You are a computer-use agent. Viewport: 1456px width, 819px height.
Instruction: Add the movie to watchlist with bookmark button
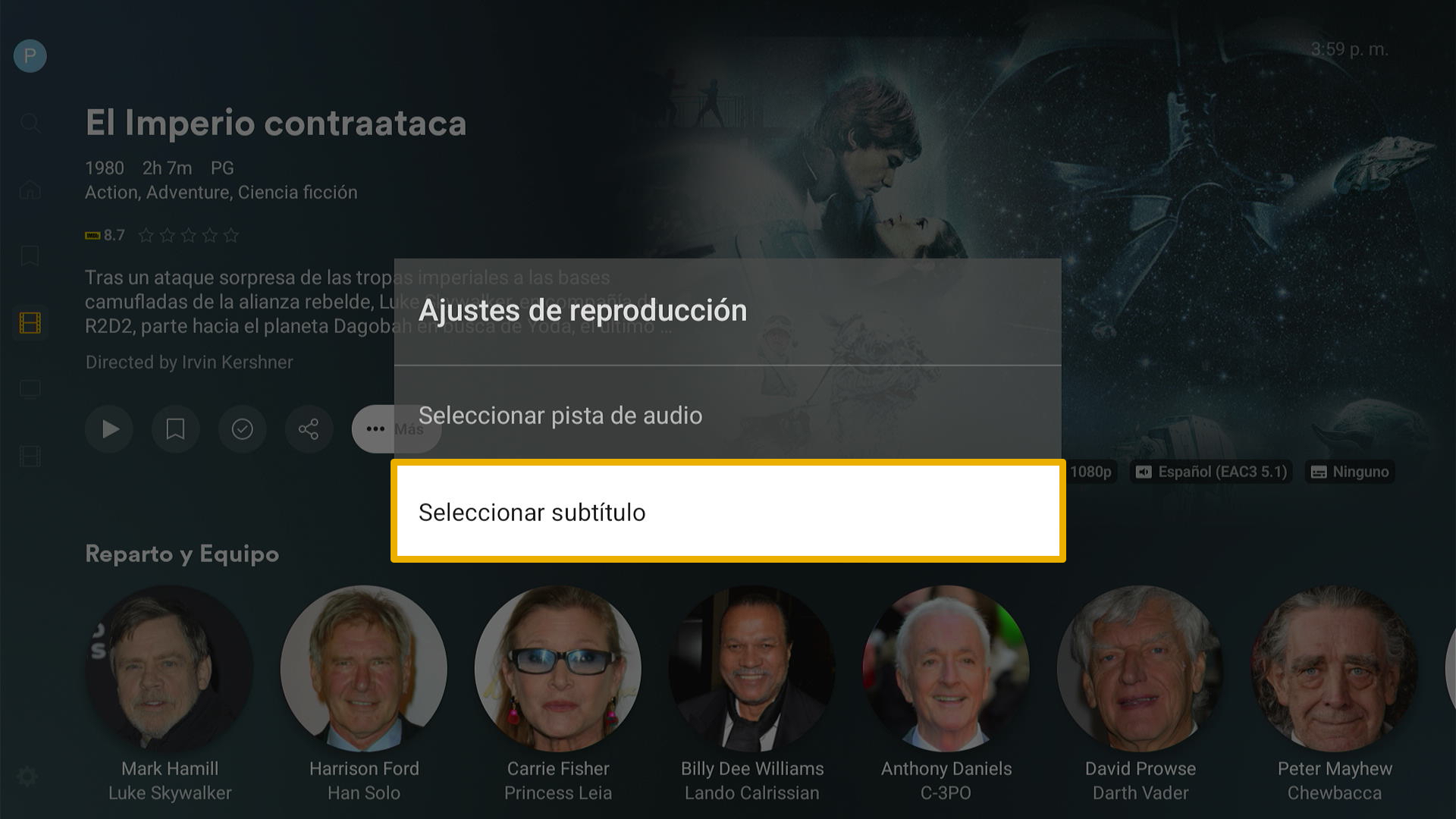pos(176,429)
